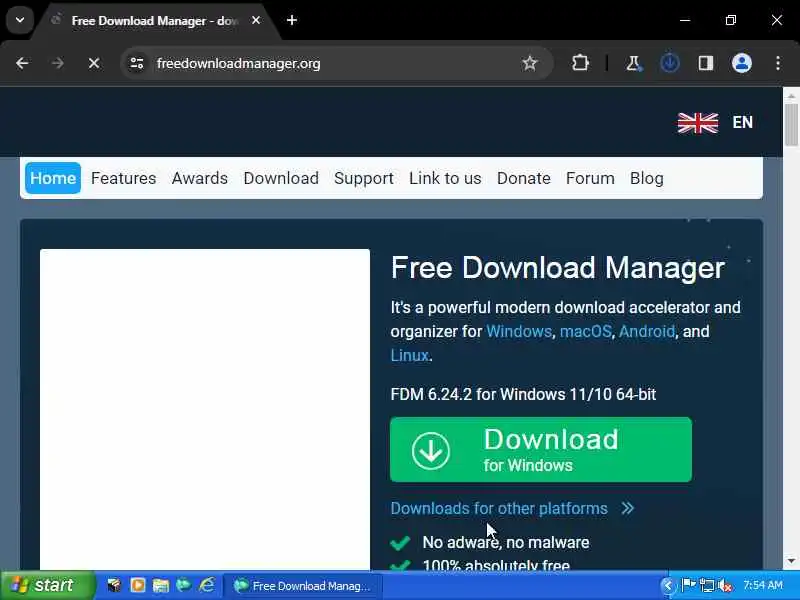Click the Free Download Manager heading
800x600 pixels.
click(558, 268)
